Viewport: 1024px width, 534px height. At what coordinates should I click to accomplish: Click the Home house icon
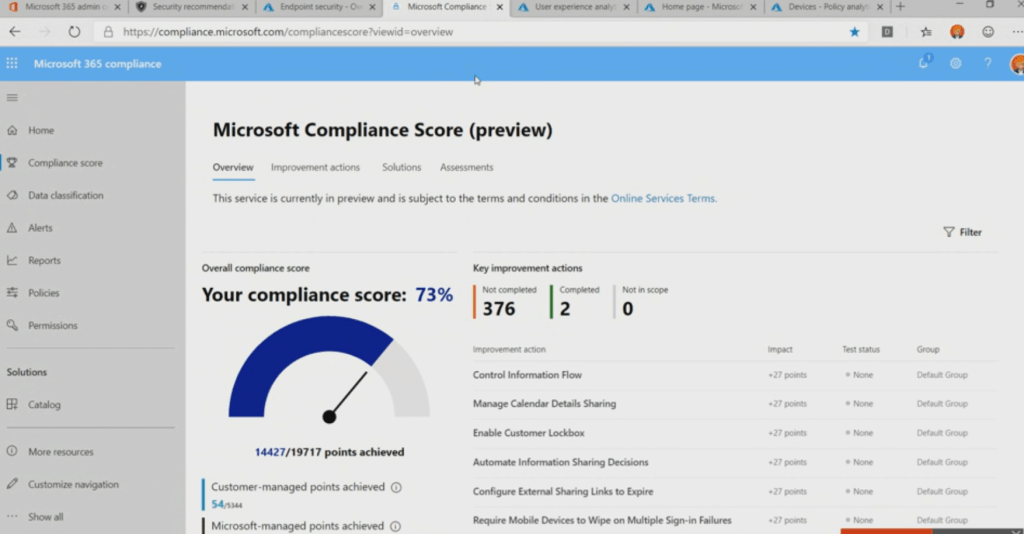click(x=12, y=130)
